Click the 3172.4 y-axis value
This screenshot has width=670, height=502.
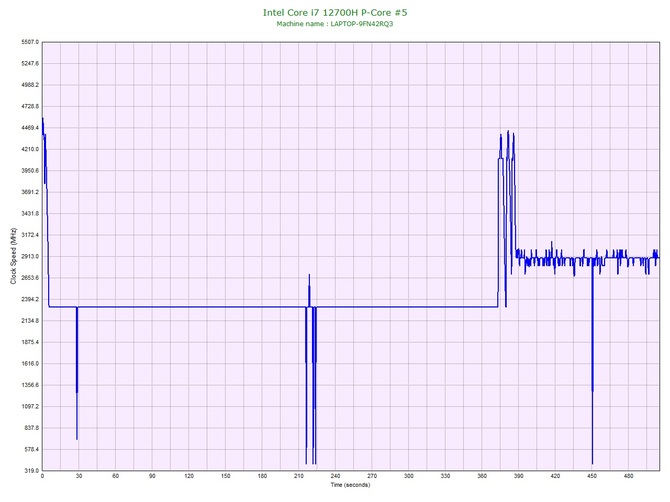point(30,235)
